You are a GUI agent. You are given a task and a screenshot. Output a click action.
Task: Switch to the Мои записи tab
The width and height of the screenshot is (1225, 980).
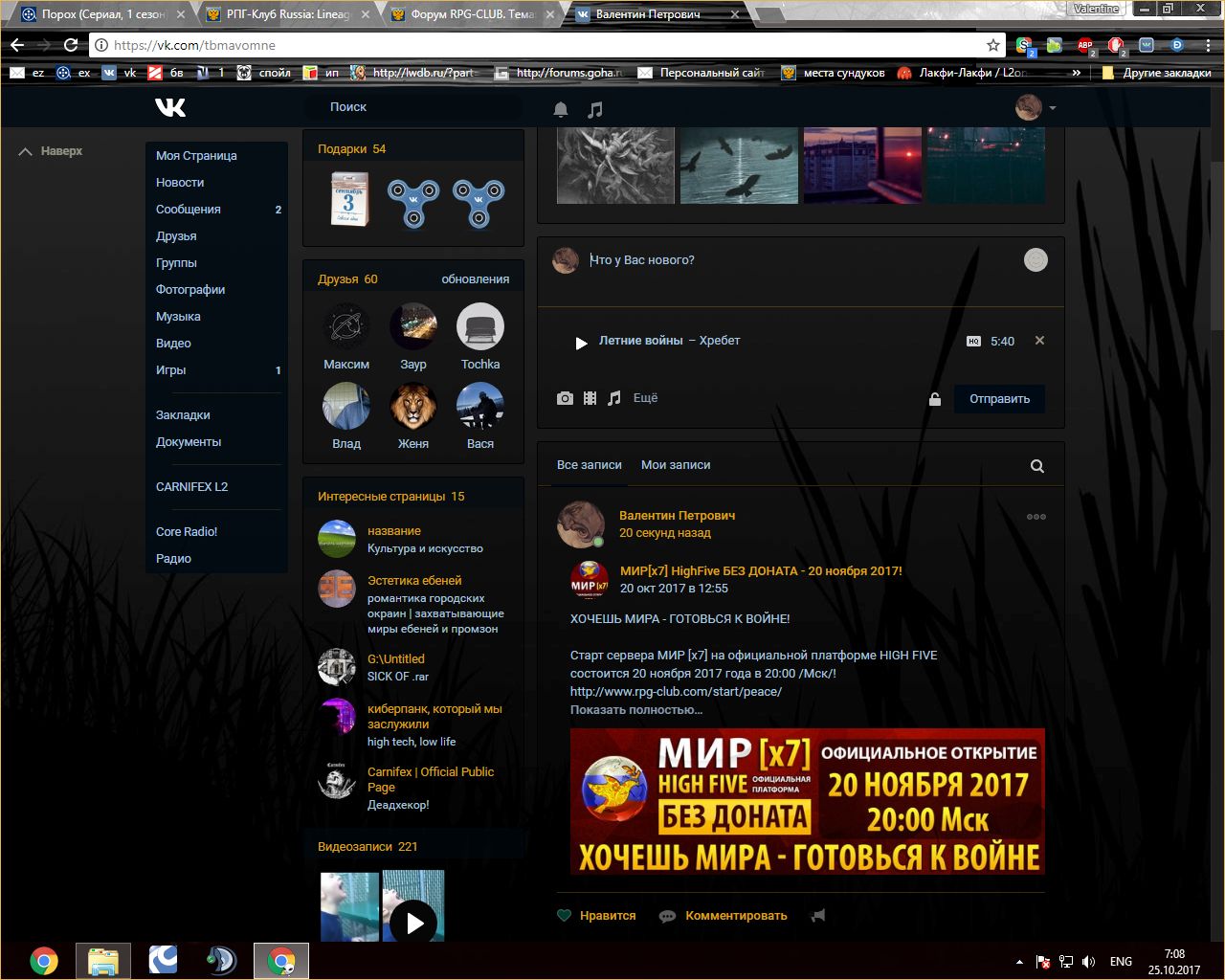[x=676, y=465]
